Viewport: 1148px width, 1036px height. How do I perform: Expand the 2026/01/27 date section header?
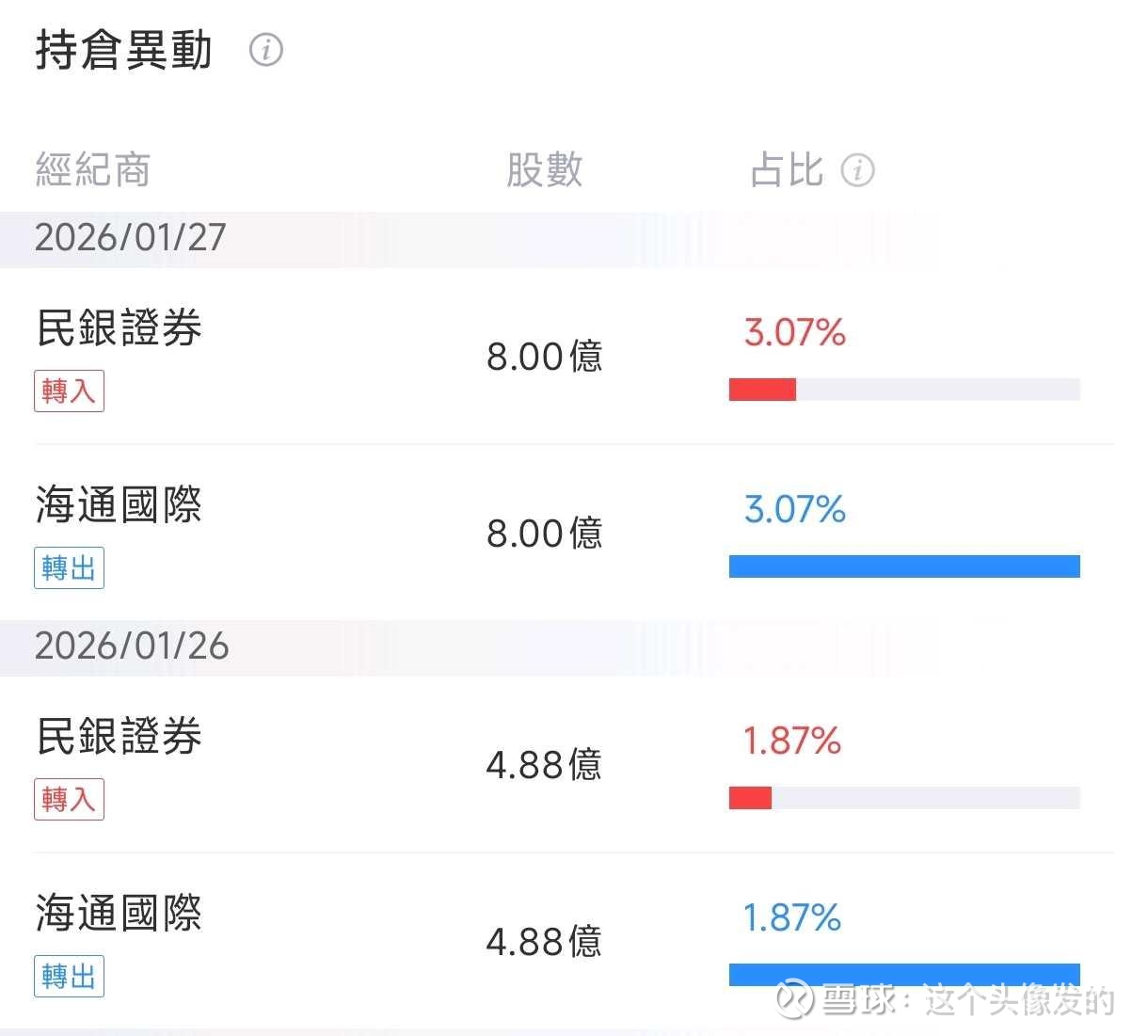pos(131,238)
